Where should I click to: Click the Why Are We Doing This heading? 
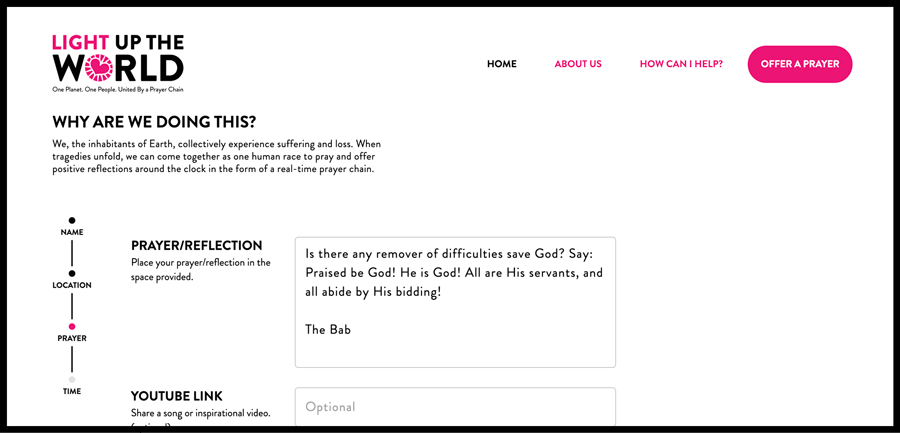[x=154, y=122]
